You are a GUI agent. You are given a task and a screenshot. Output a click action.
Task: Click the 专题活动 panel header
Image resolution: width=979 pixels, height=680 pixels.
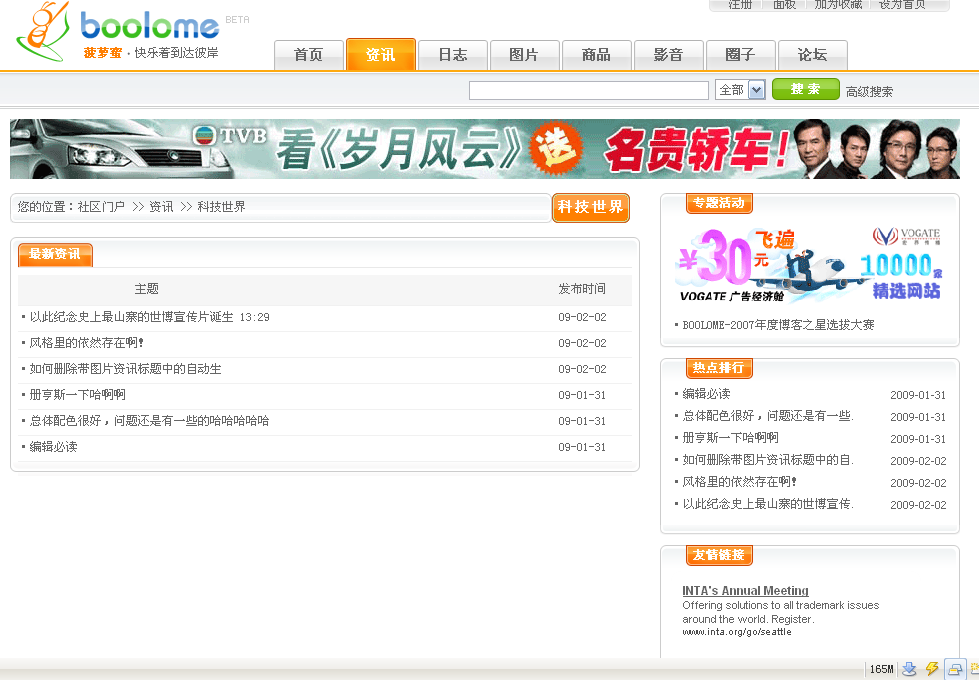pyautogui.click(x=719, y=203)
